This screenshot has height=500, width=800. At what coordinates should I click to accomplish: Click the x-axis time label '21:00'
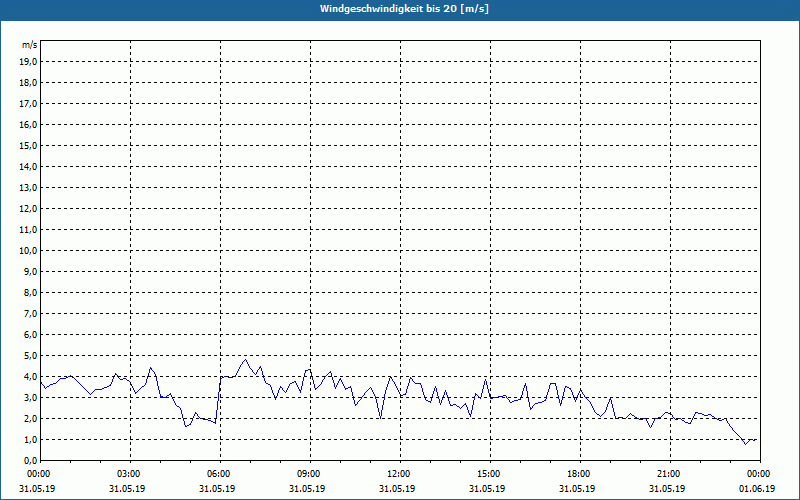point(670,474)
